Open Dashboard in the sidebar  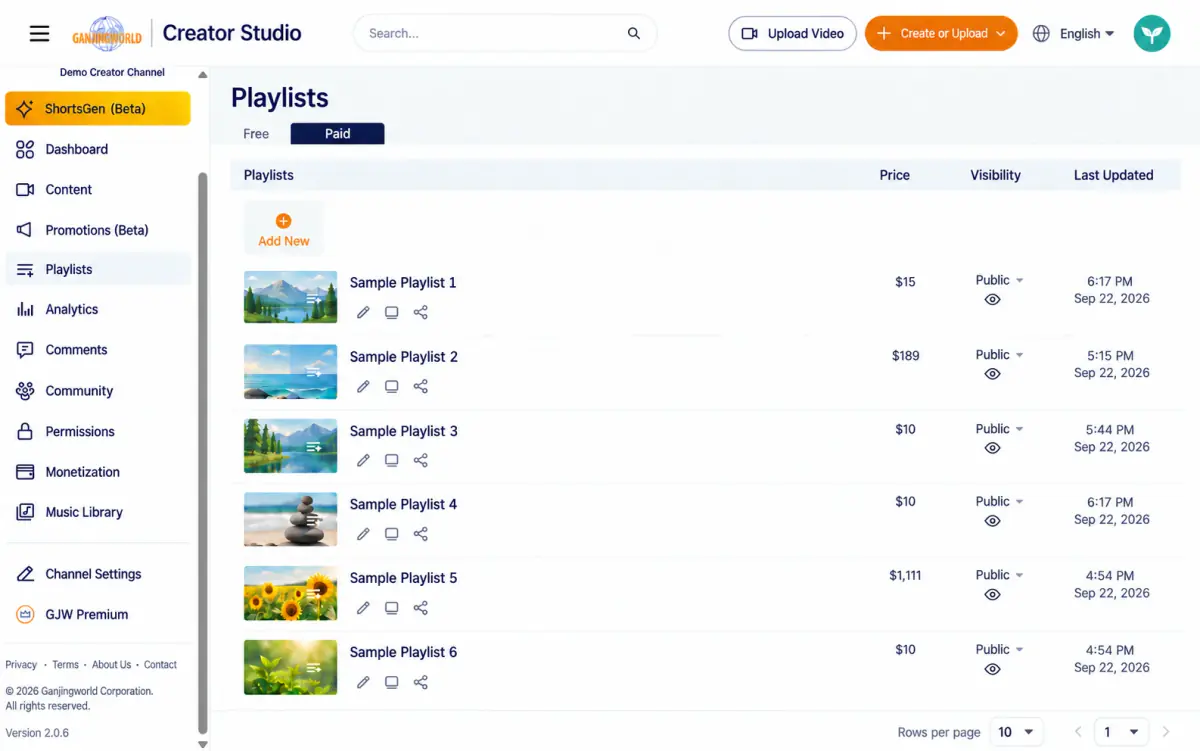98,149
